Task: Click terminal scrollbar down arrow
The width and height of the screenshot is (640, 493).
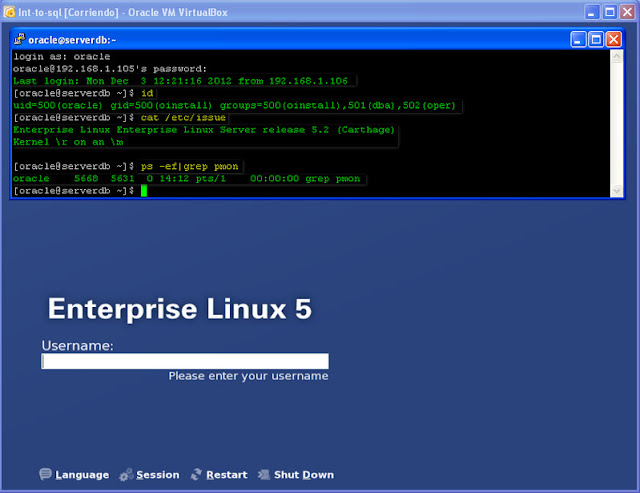Action: tap(616, 191)
